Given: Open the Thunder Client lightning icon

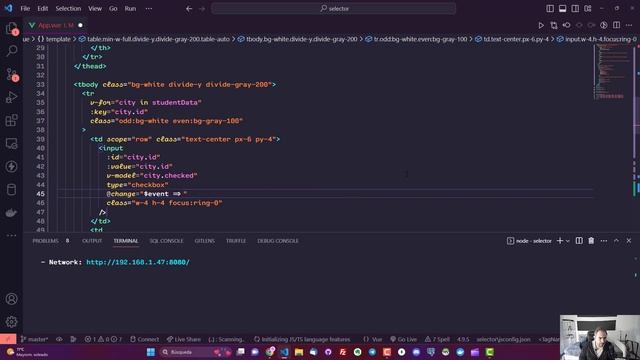Looking at the screenshot, I should click(11, 166).
